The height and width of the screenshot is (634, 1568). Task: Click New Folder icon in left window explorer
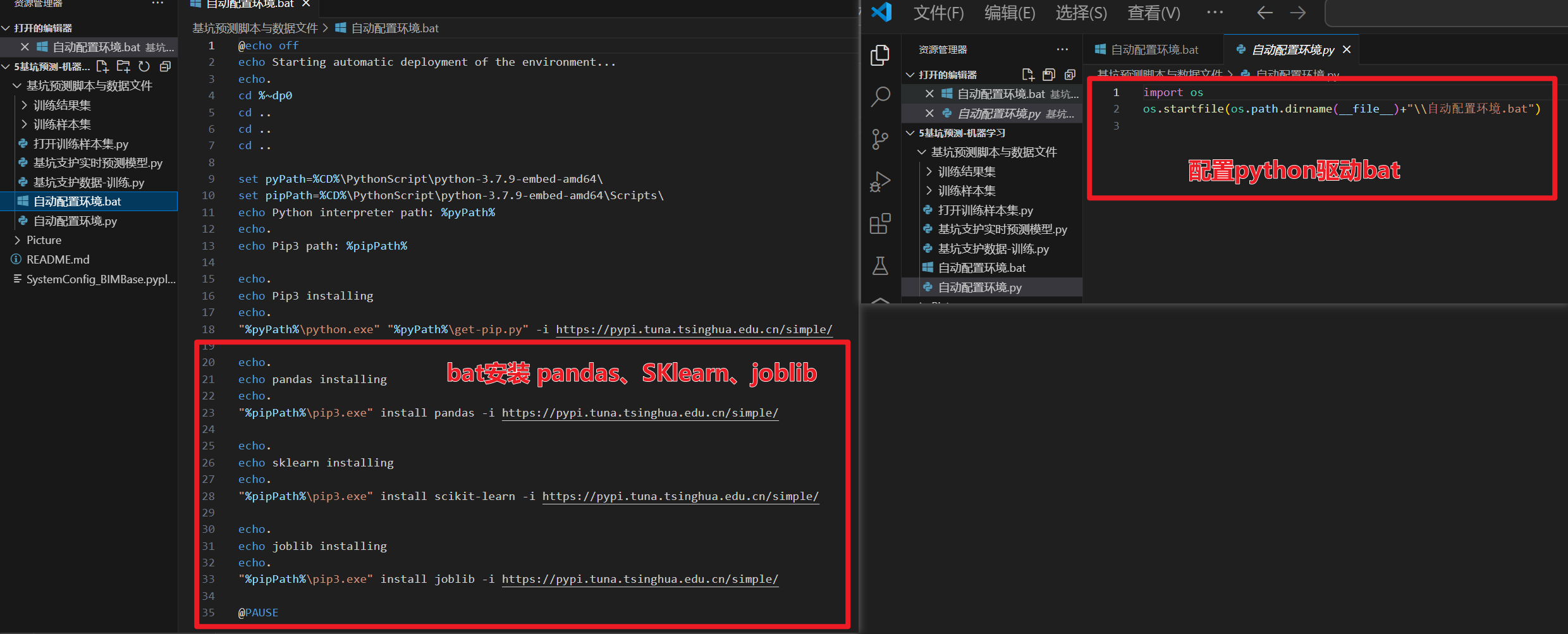[123, 66]
